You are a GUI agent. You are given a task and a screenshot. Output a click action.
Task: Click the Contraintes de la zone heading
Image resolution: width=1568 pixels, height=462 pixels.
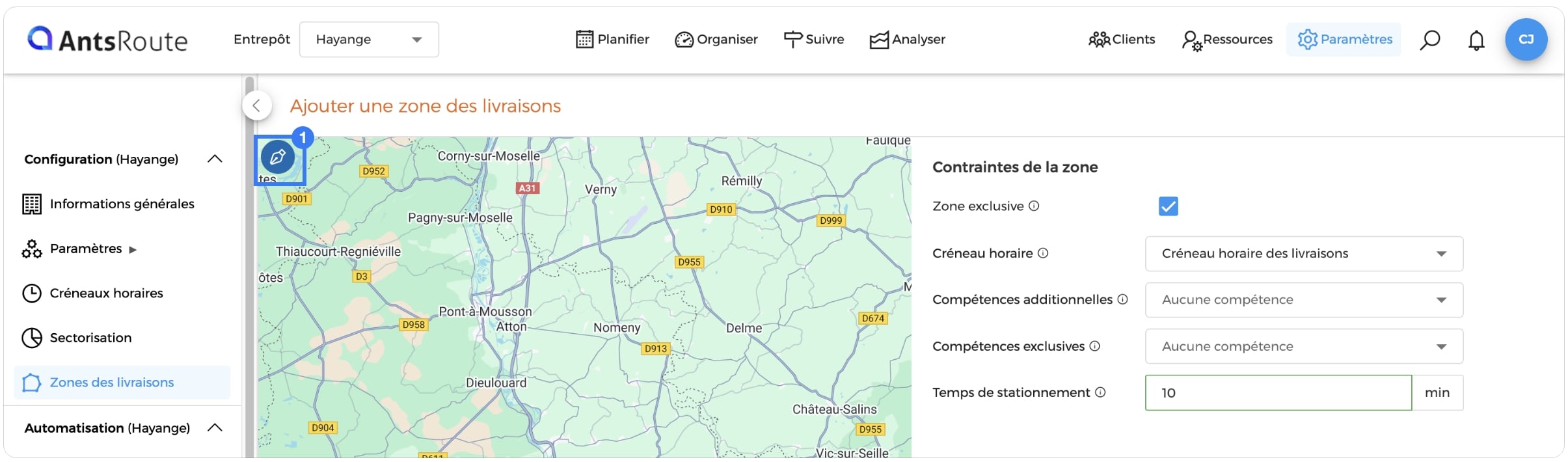(x=1015, y=167)
